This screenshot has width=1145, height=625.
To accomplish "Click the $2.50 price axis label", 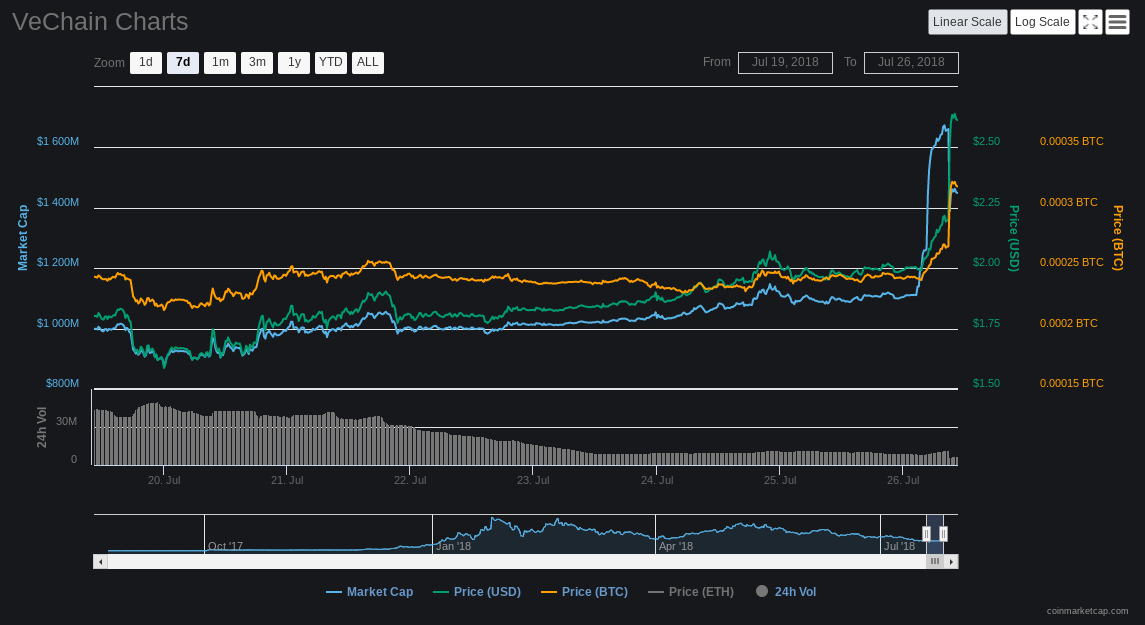I will click(987, 142).
